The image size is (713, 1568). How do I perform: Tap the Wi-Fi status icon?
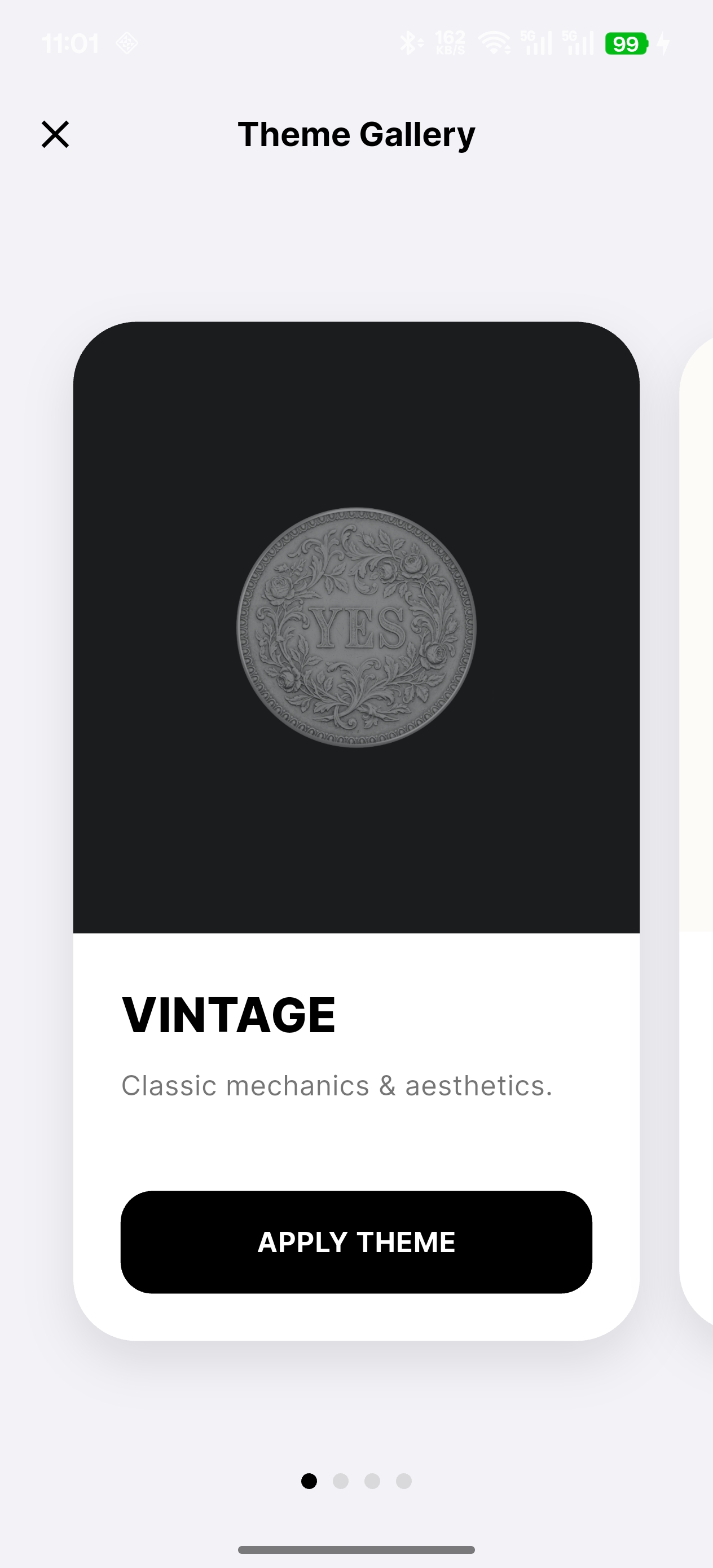[494, 43]
